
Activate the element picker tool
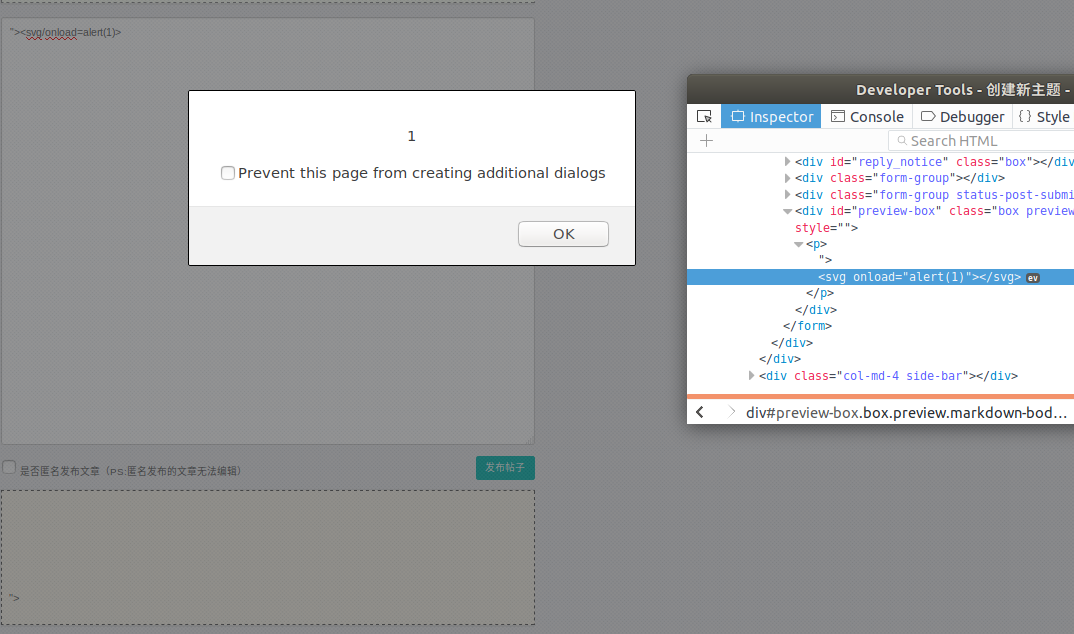tap(704, 116)
